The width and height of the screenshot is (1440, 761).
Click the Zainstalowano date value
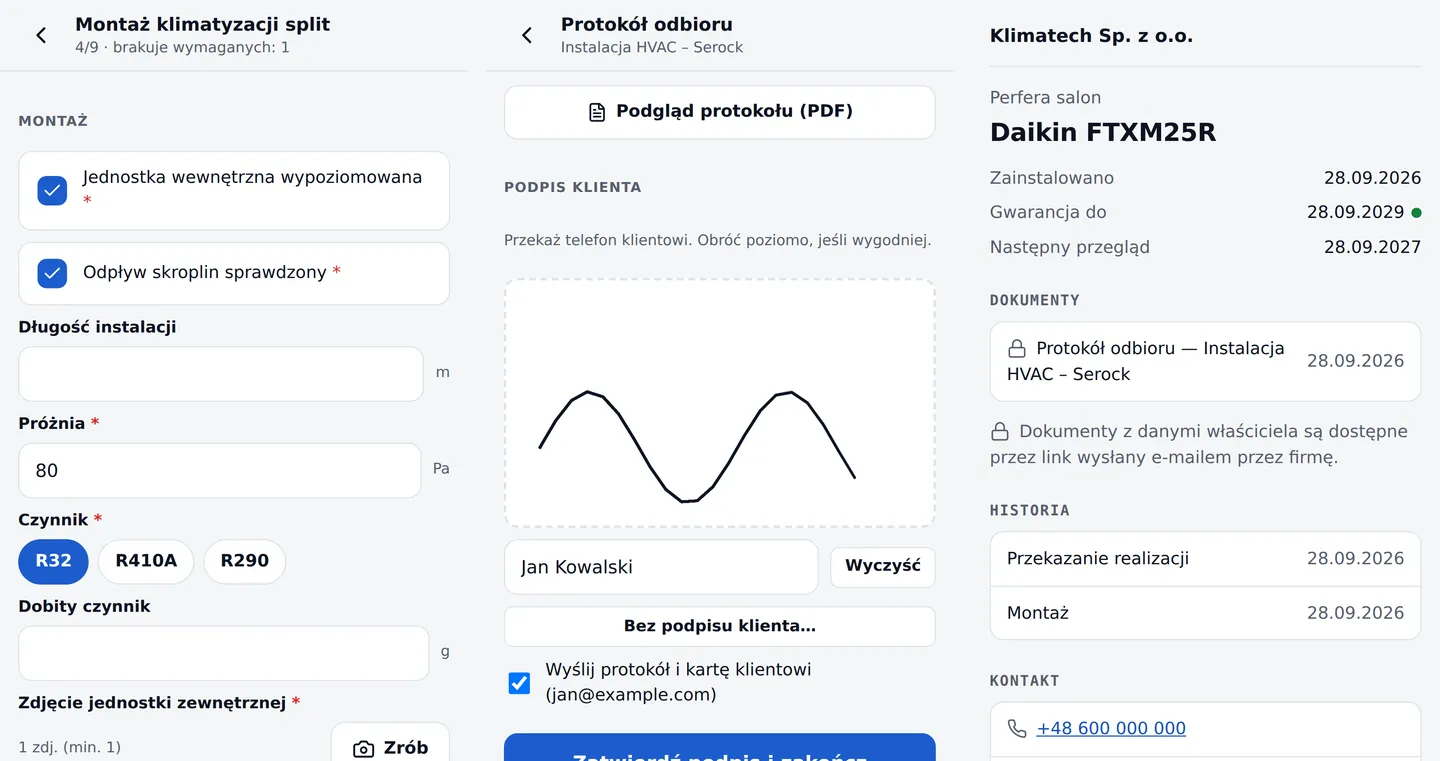pyautogui.click(x=1372, y=178)
